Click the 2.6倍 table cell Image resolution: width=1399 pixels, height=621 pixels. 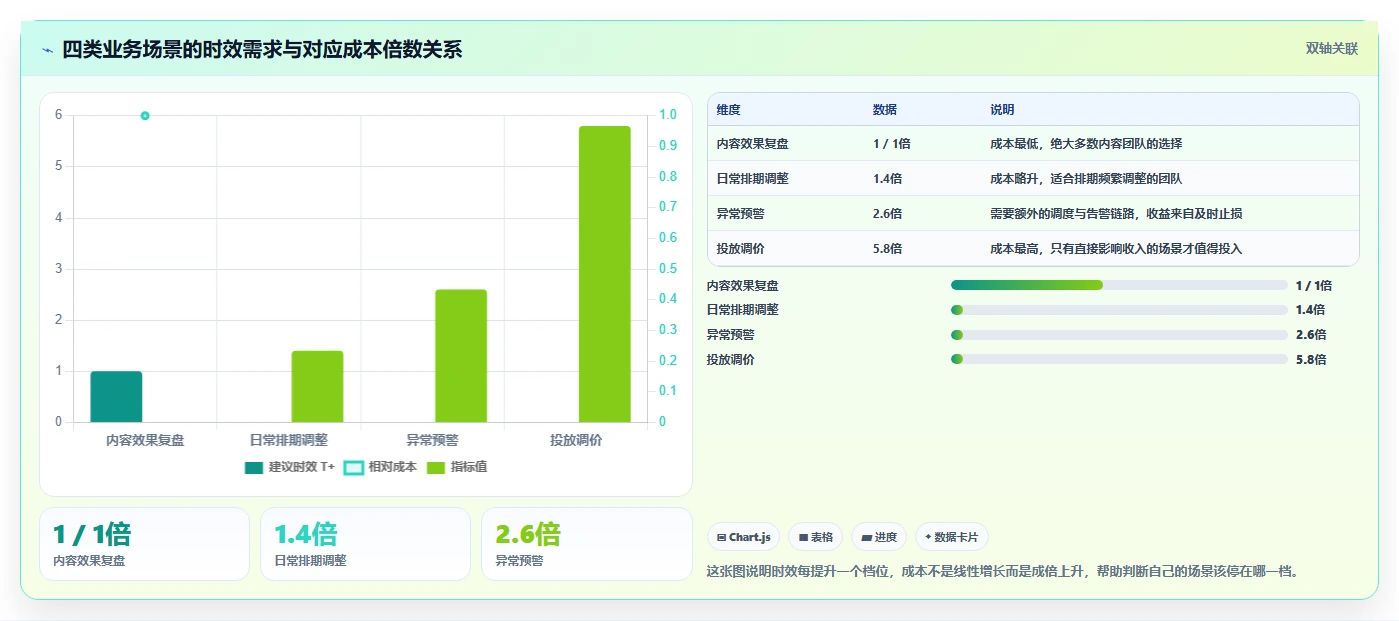(x=888, y=214)
